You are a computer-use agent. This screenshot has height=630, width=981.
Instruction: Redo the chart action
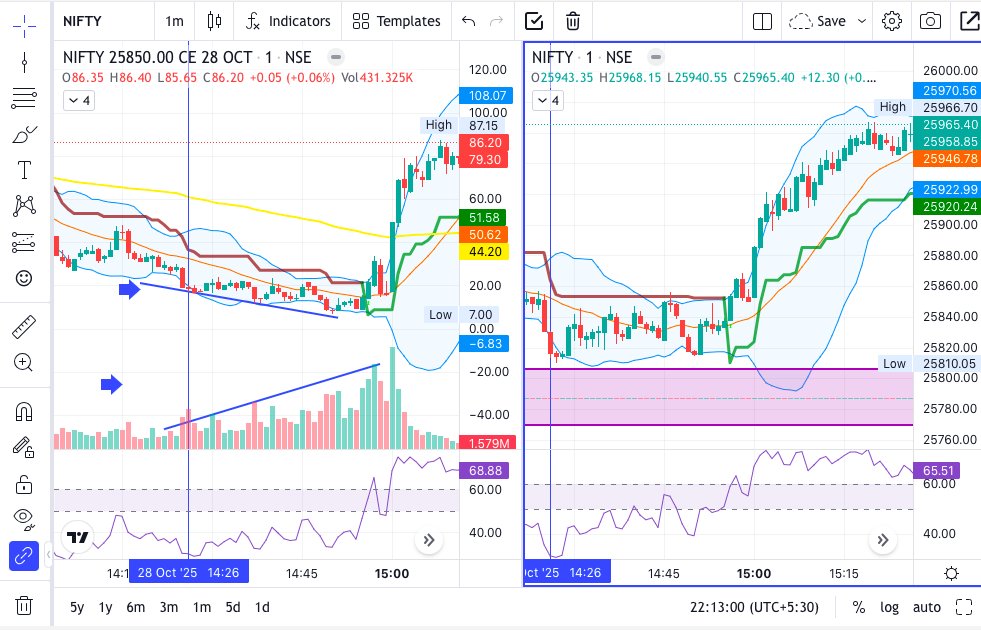[496, 21]
